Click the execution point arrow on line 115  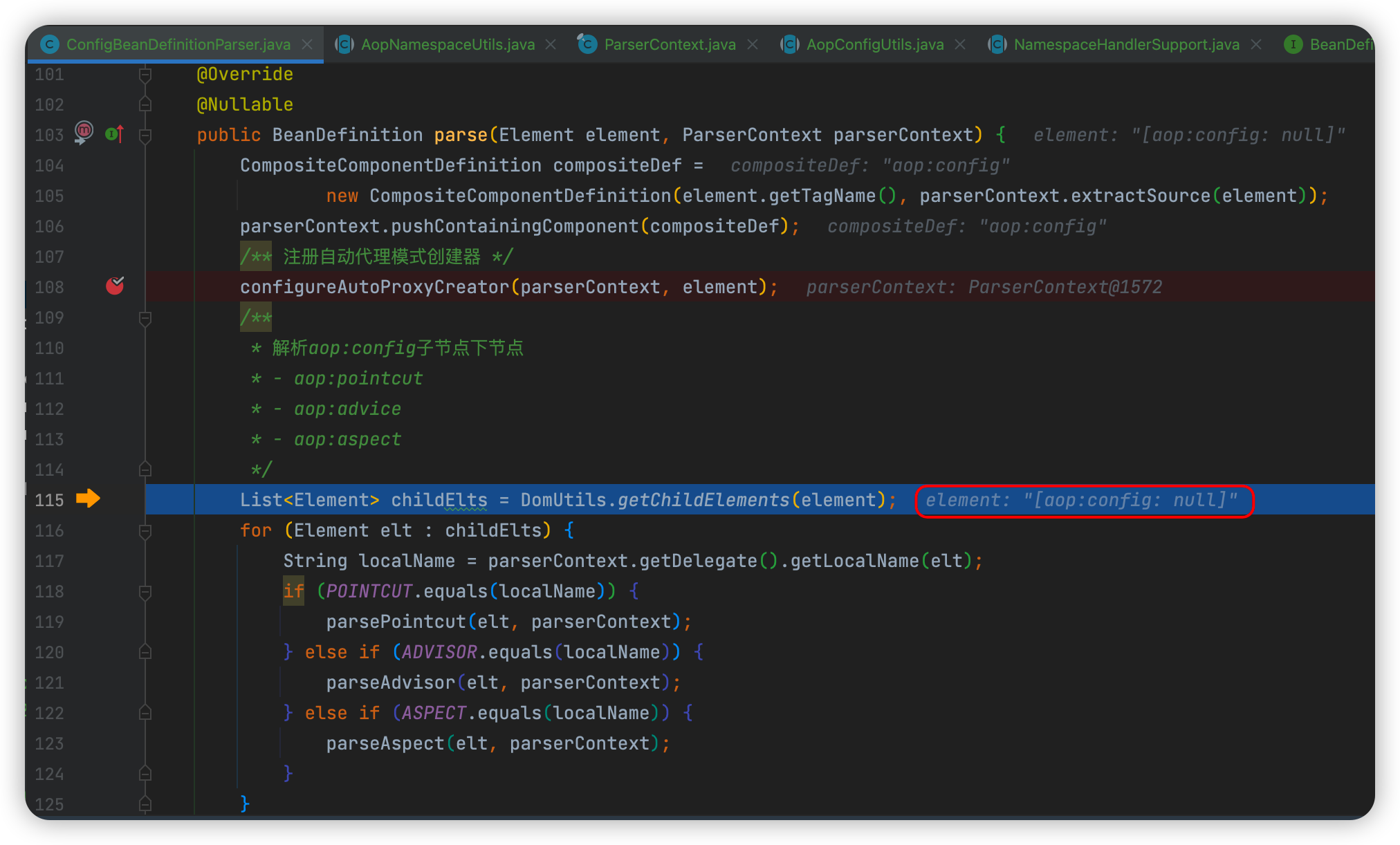pos(88,499)
